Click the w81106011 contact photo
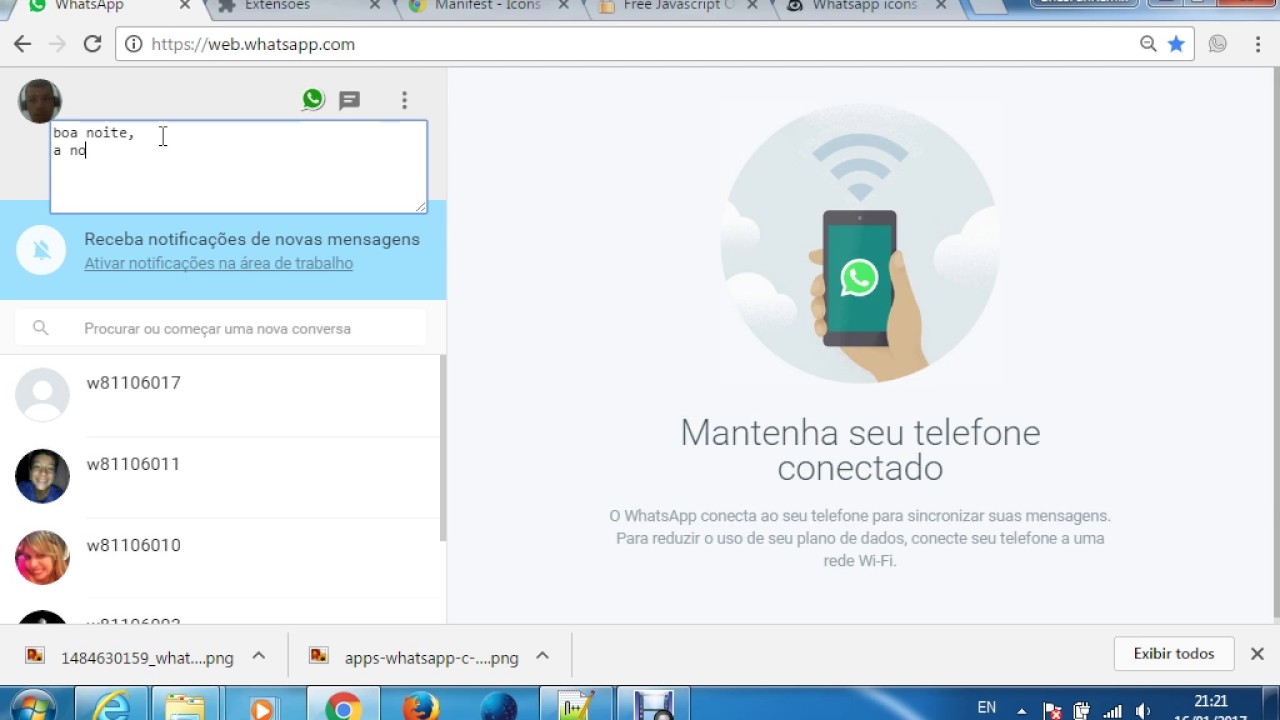 [x=42, y=476]
